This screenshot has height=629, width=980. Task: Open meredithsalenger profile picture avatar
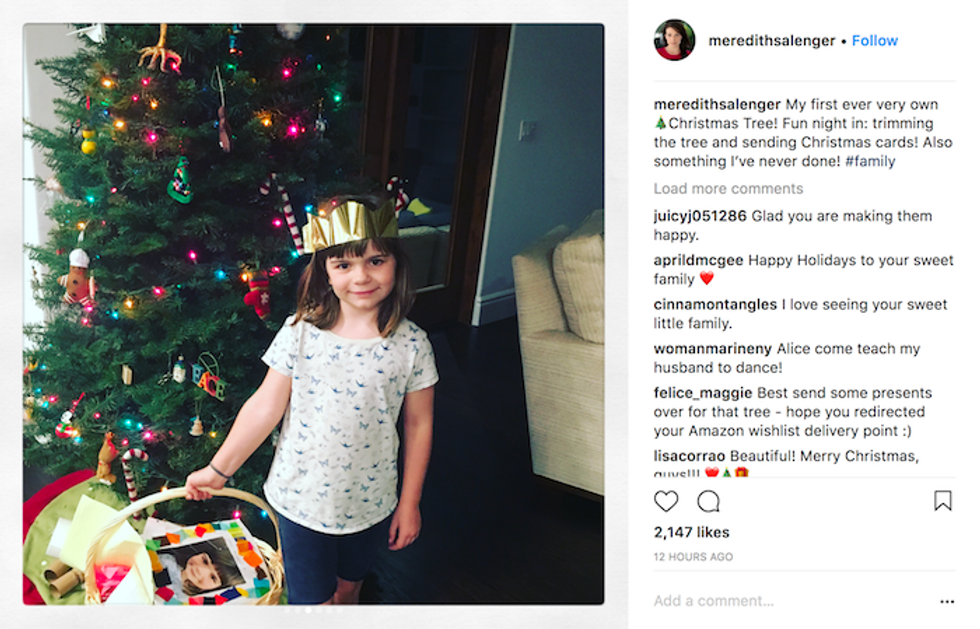[x=674, y=40]
